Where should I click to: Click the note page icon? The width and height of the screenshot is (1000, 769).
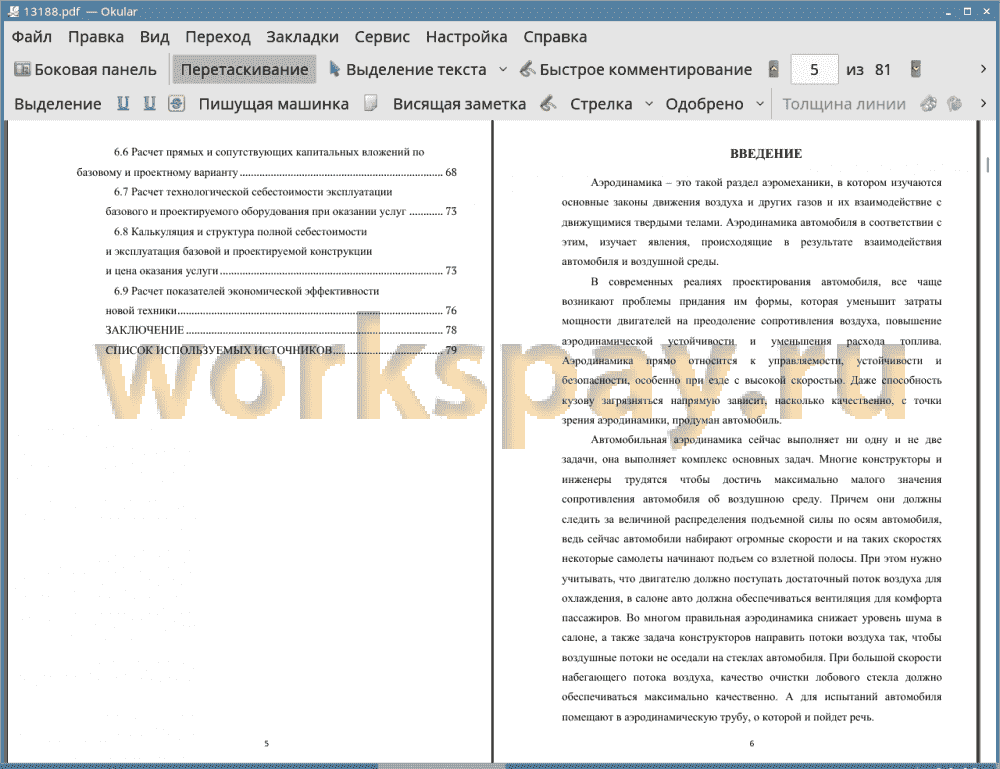pyautogui.click(x=371, y=103)
